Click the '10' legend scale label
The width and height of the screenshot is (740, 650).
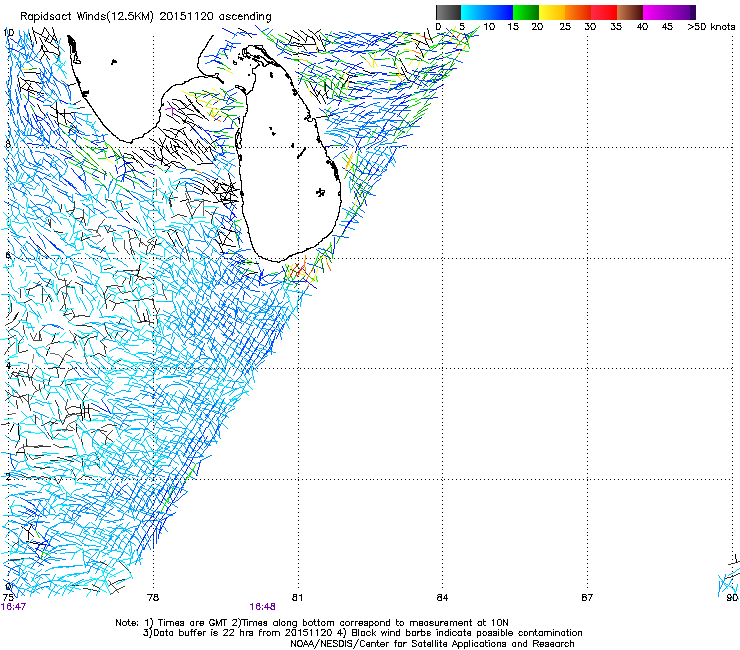pyautogui.click(x=489, y=27)
